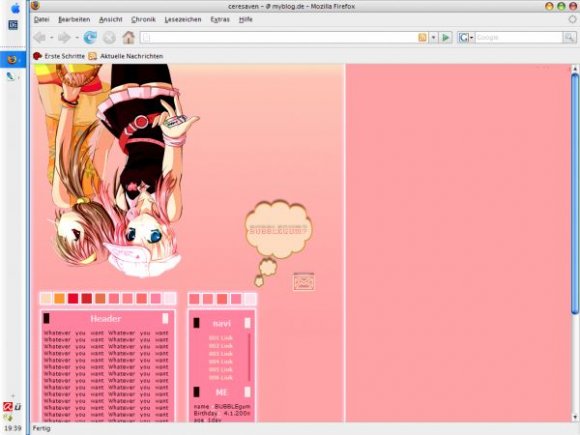Click the orange RSS feed icon in address bar
The width and height of the screenshot is (580, 435).
tap(422, 37)
